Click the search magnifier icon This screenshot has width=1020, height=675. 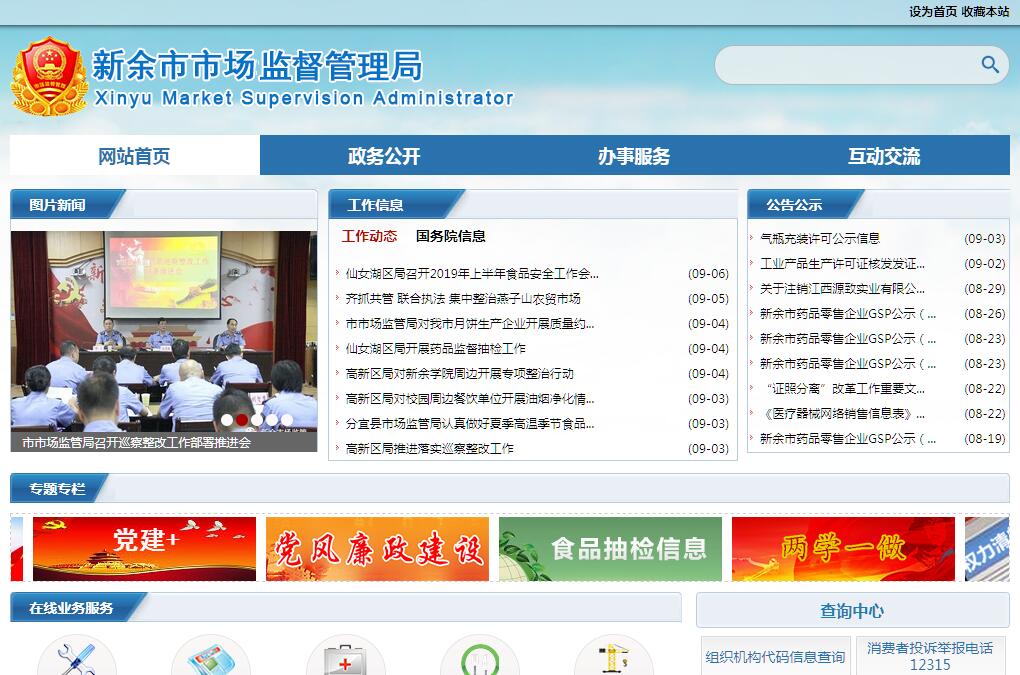point(990,65)
